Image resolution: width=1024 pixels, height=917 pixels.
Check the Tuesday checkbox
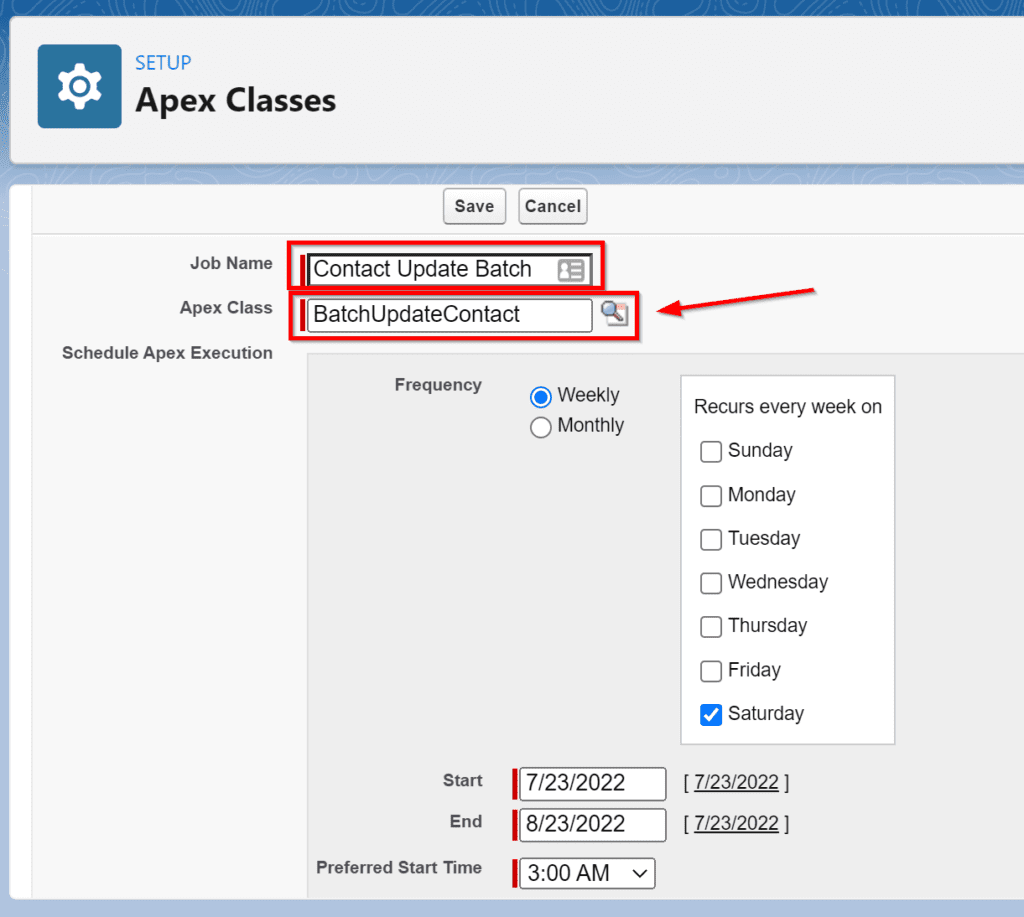click(x=711, y=539)
